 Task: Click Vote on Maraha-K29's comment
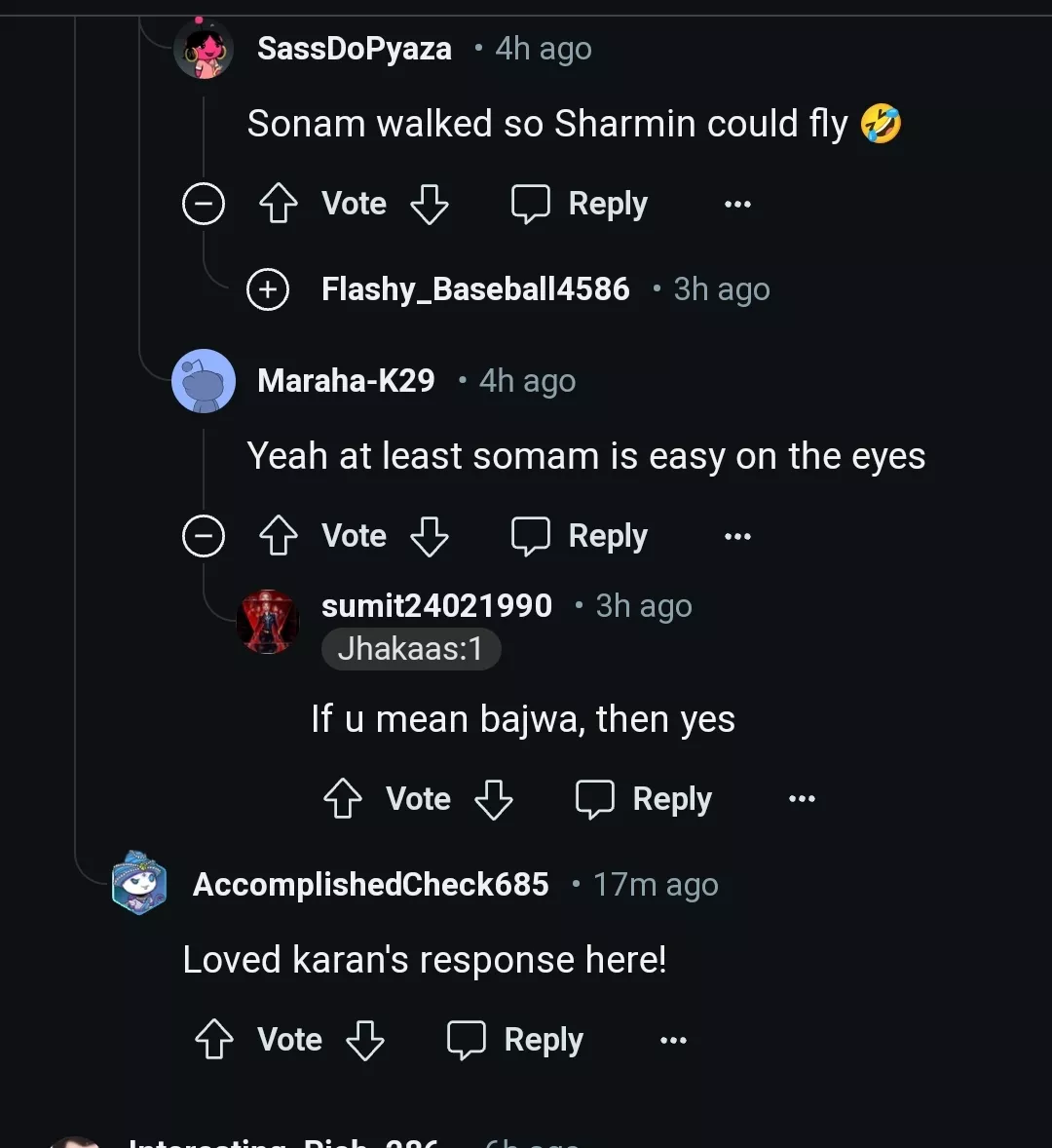click(354, 535)
